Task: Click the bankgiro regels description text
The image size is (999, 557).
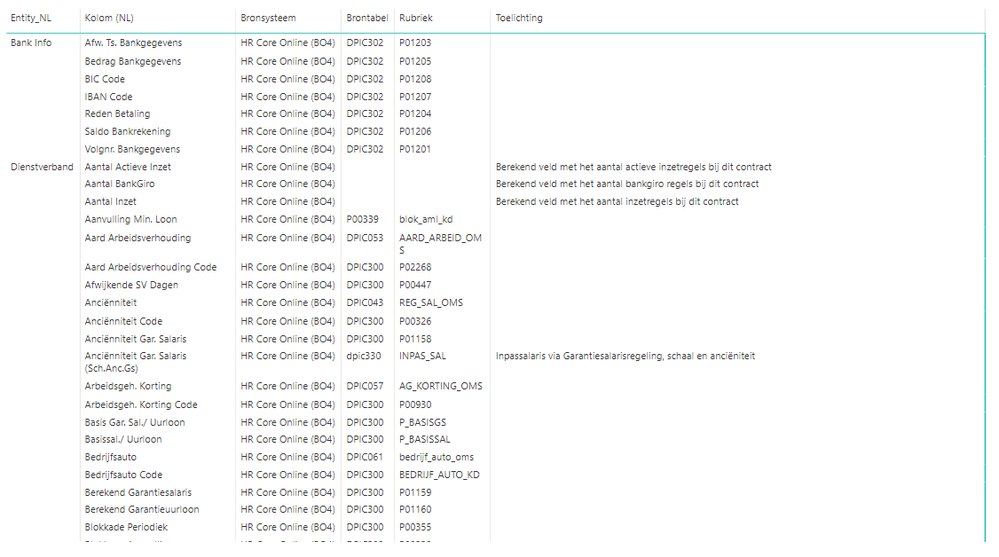Action: coord(627,184)
